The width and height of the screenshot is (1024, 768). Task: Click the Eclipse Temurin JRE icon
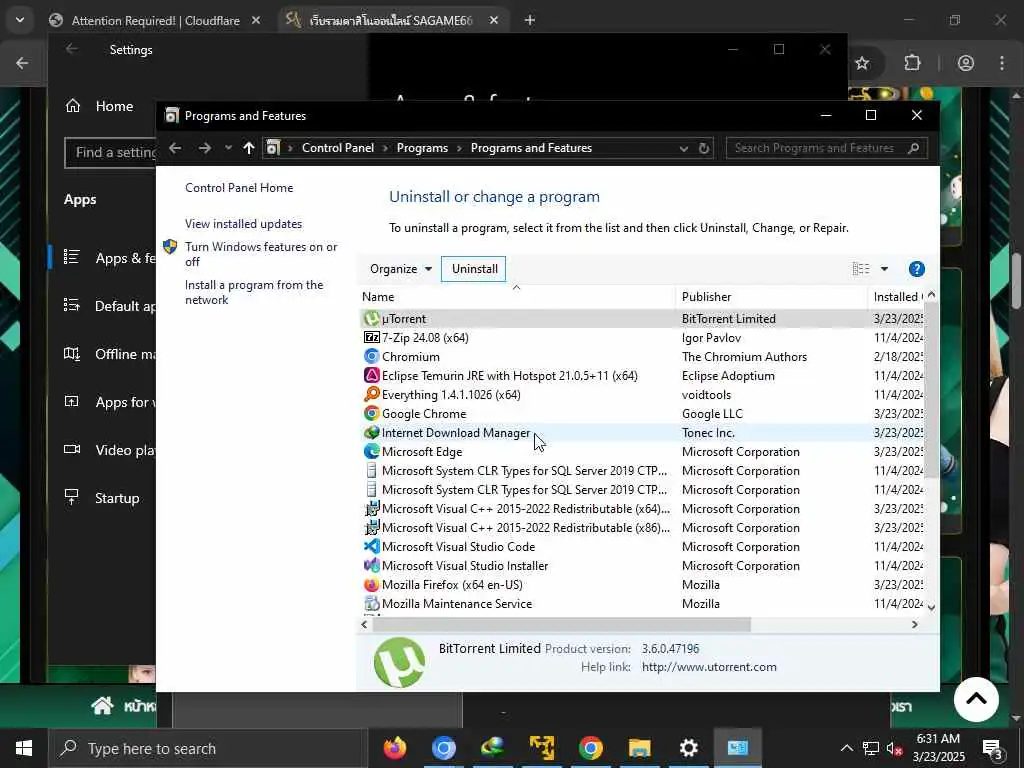tap(372, 376)
